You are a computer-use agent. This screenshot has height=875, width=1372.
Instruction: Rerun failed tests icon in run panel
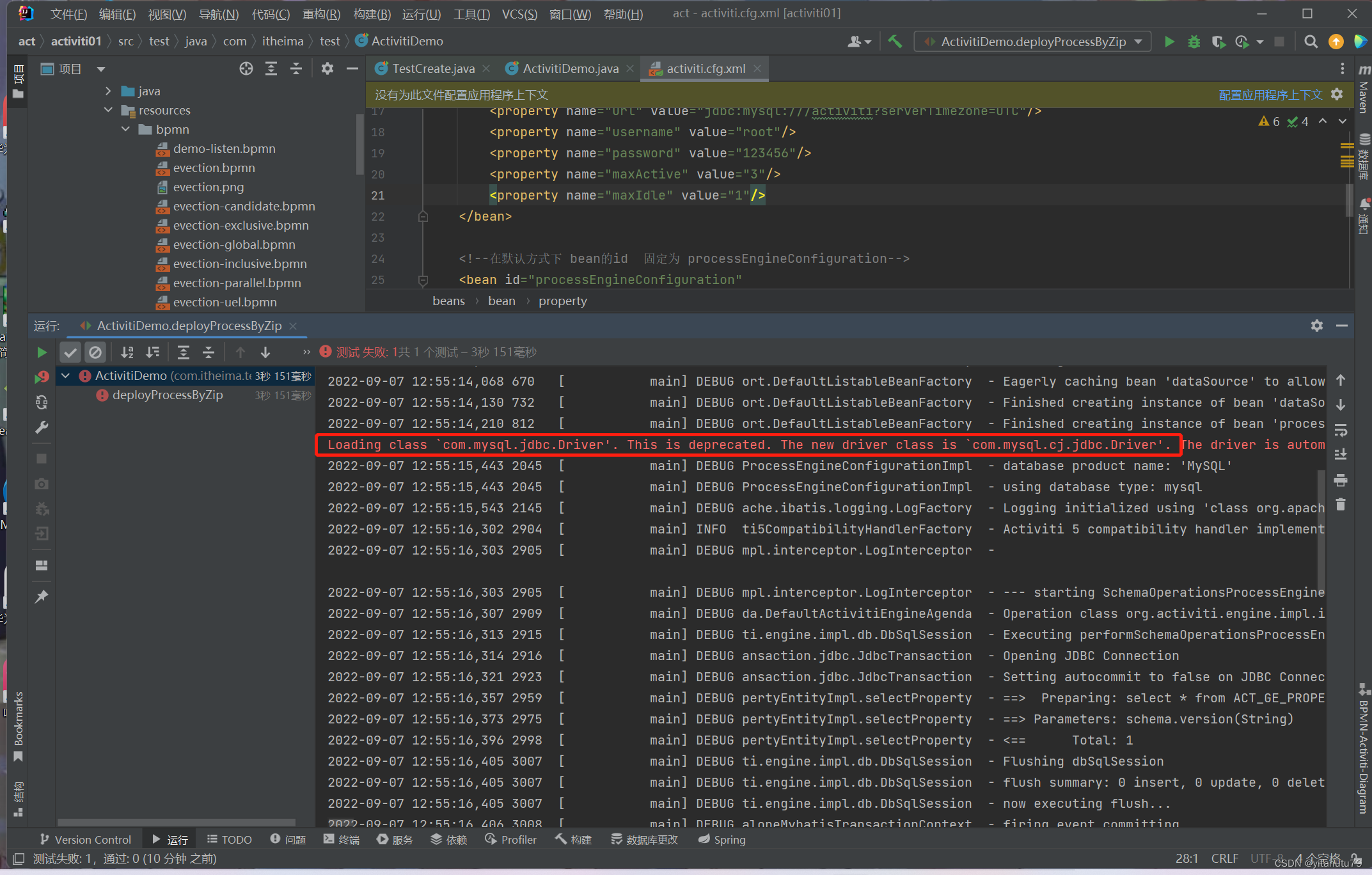[42, 377]
